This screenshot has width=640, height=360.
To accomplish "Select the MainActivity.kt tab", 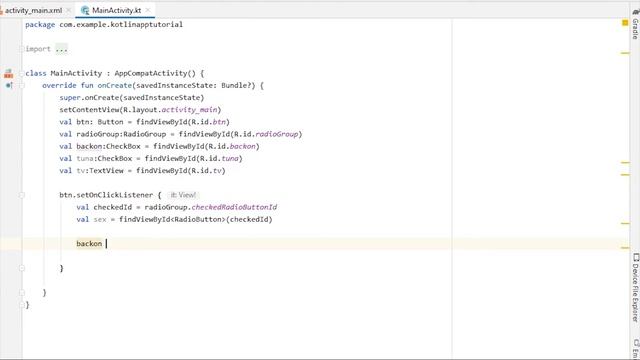I will tap(116, 10).
